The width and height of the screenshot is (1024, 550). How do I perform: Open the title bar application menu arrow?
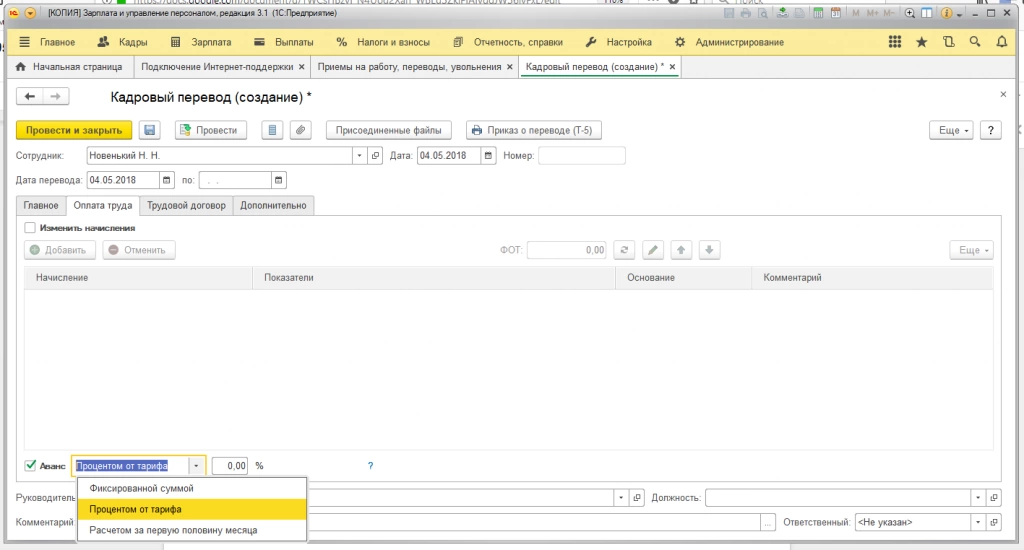31,13
